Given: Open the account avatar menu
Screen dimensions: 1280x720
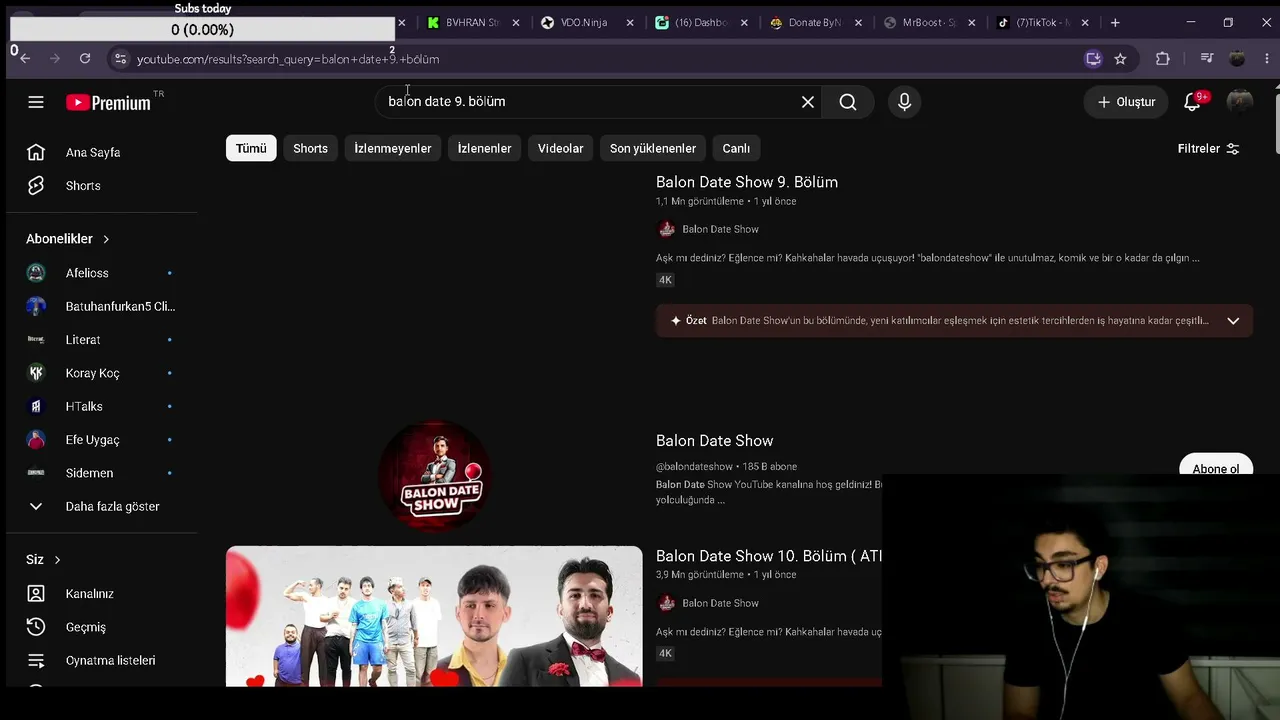Looking at the screenshot, I should [1240, 102].
